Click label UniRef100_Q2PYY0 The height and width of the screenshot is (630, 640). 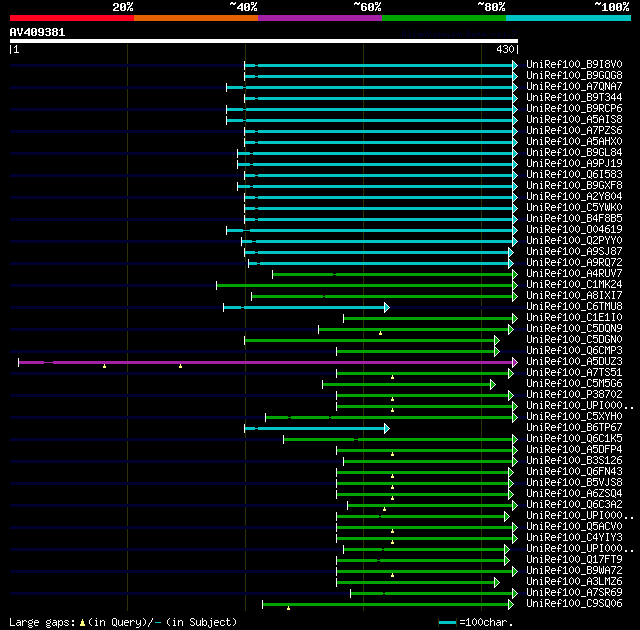pos(574,241)
